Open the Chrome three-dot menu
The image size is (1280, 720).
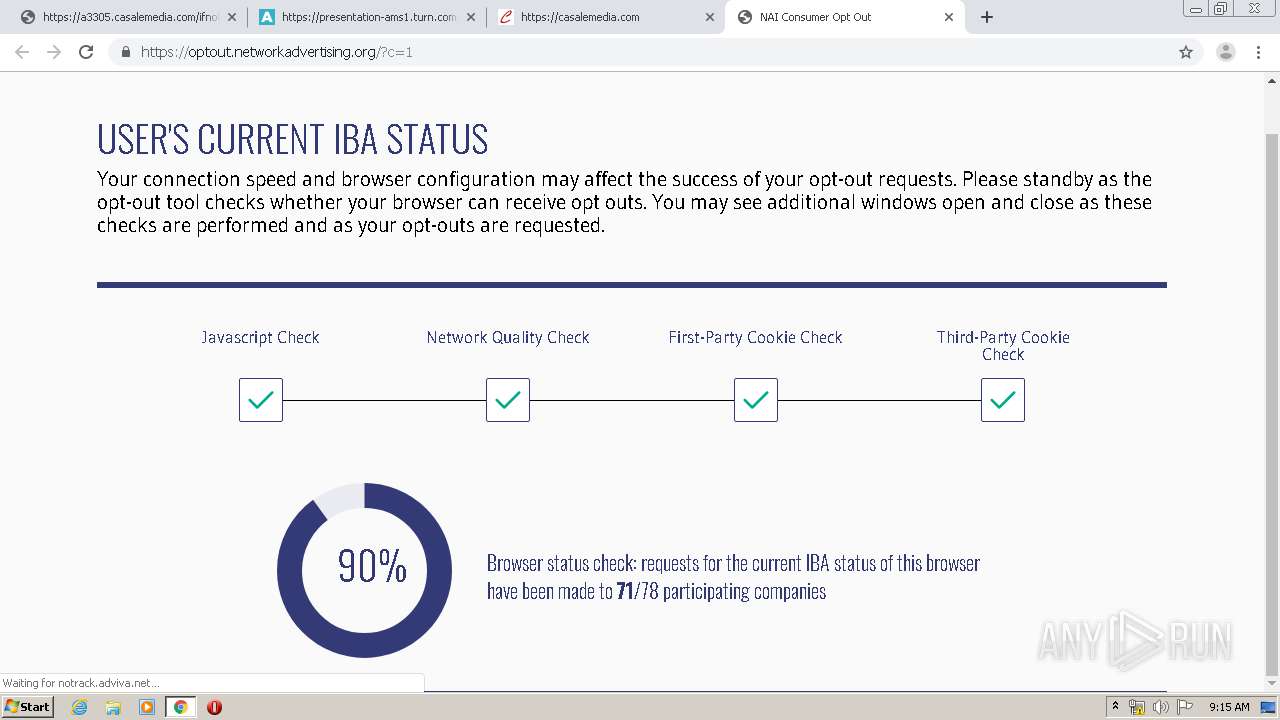pos(1258,52)
